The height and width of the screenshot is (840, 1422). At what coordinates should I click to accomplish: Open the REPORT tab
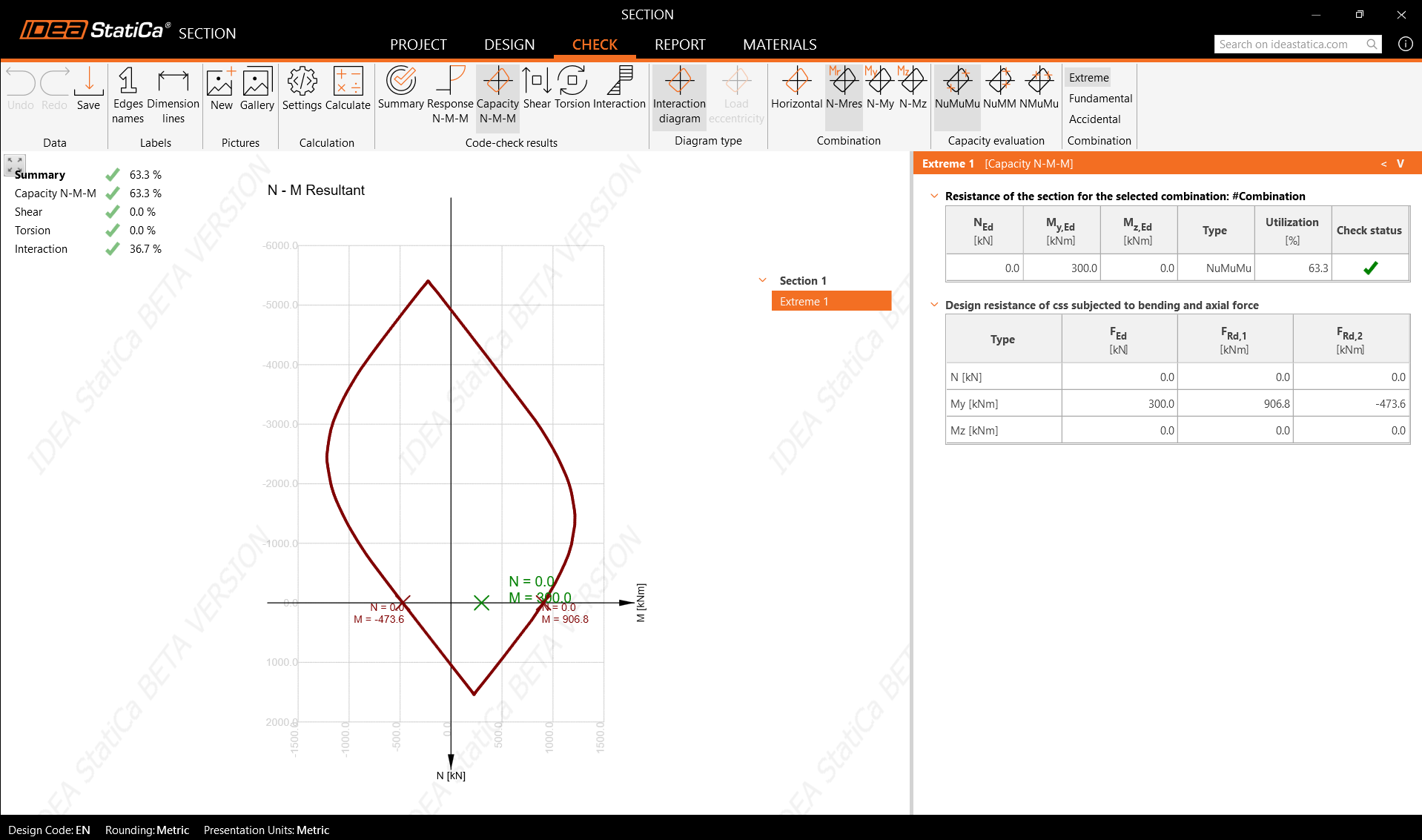tap(680, 44)
